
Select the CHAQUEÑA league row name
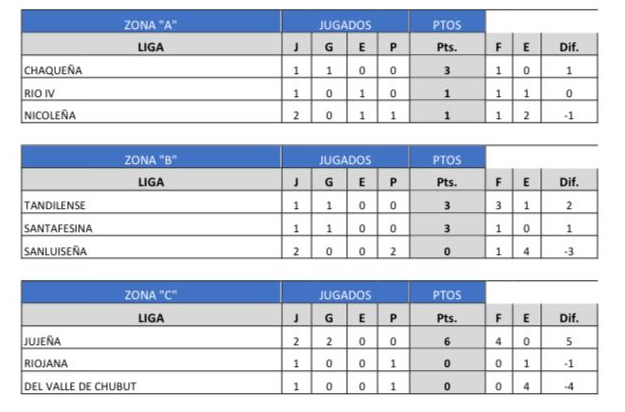click(x=151, y=67)
